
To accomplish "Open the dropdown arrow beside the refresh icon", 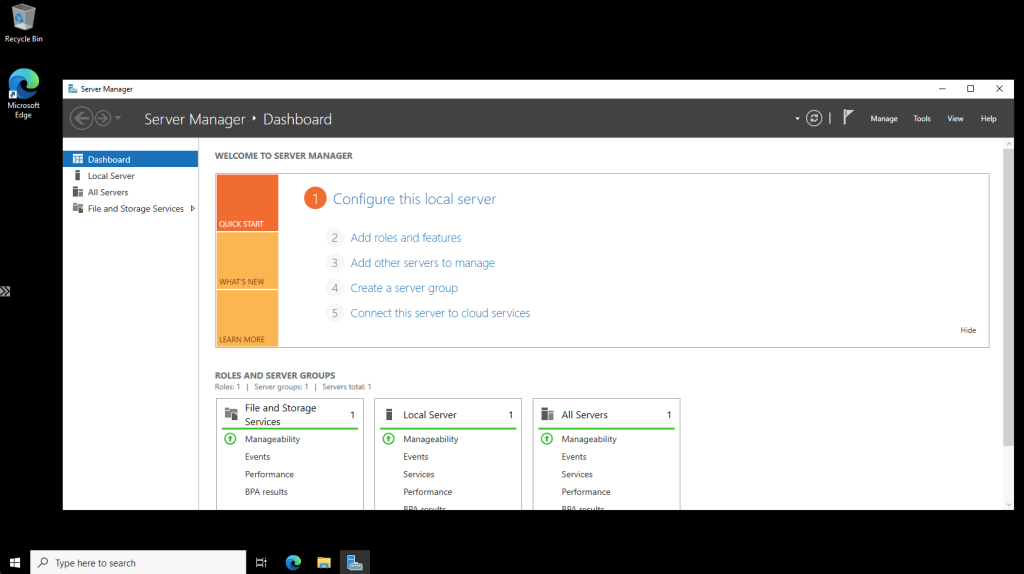I will [x=797, y=119].
